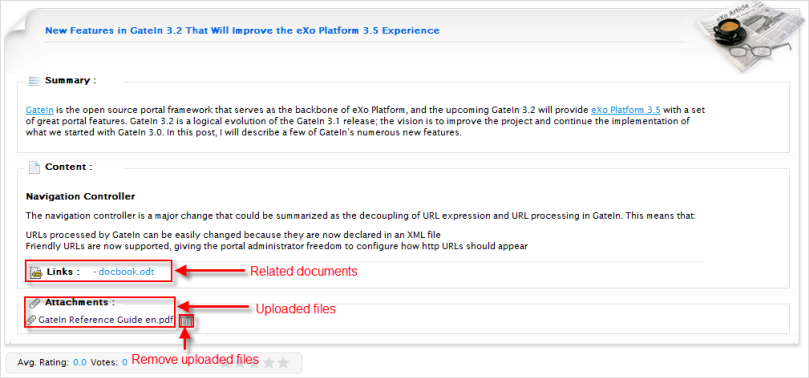
Task: Open the docbook.odt related document
Action: click(126, 272)
